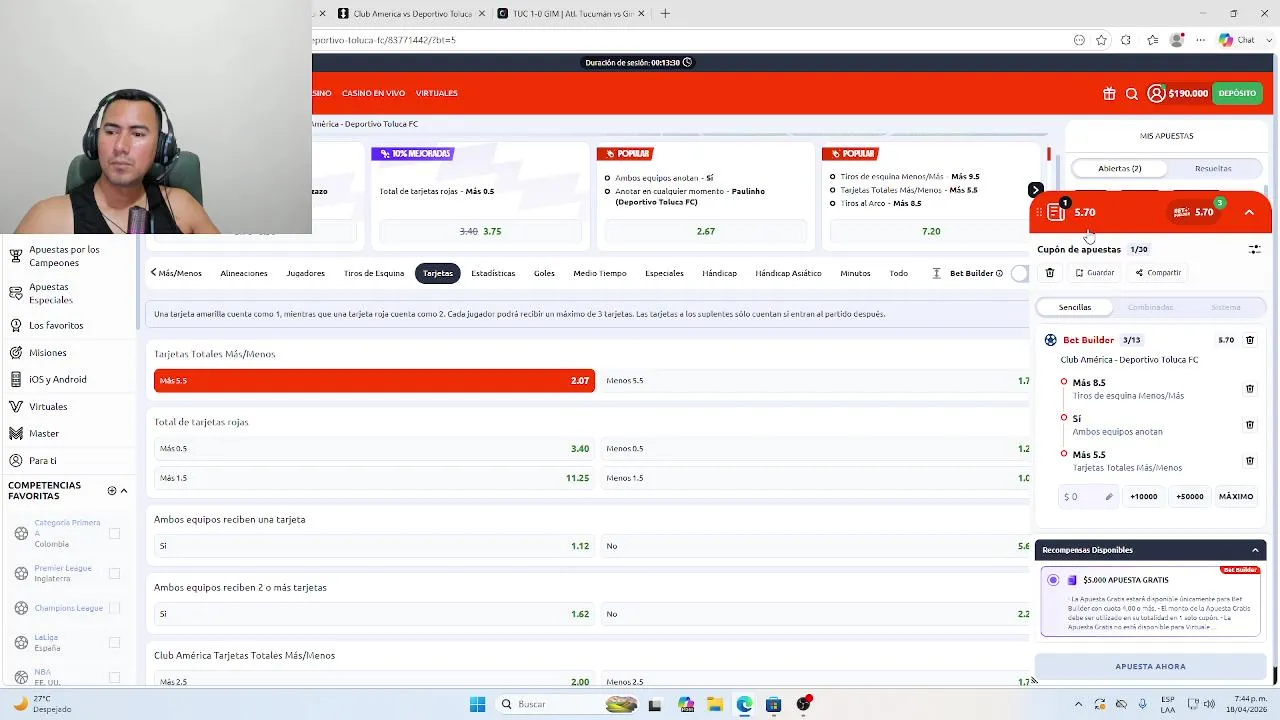Viewport: 1280px width, 720px height.
Task: Collapse Competencias Favoritas section chevron
Action: click(124, 491)
